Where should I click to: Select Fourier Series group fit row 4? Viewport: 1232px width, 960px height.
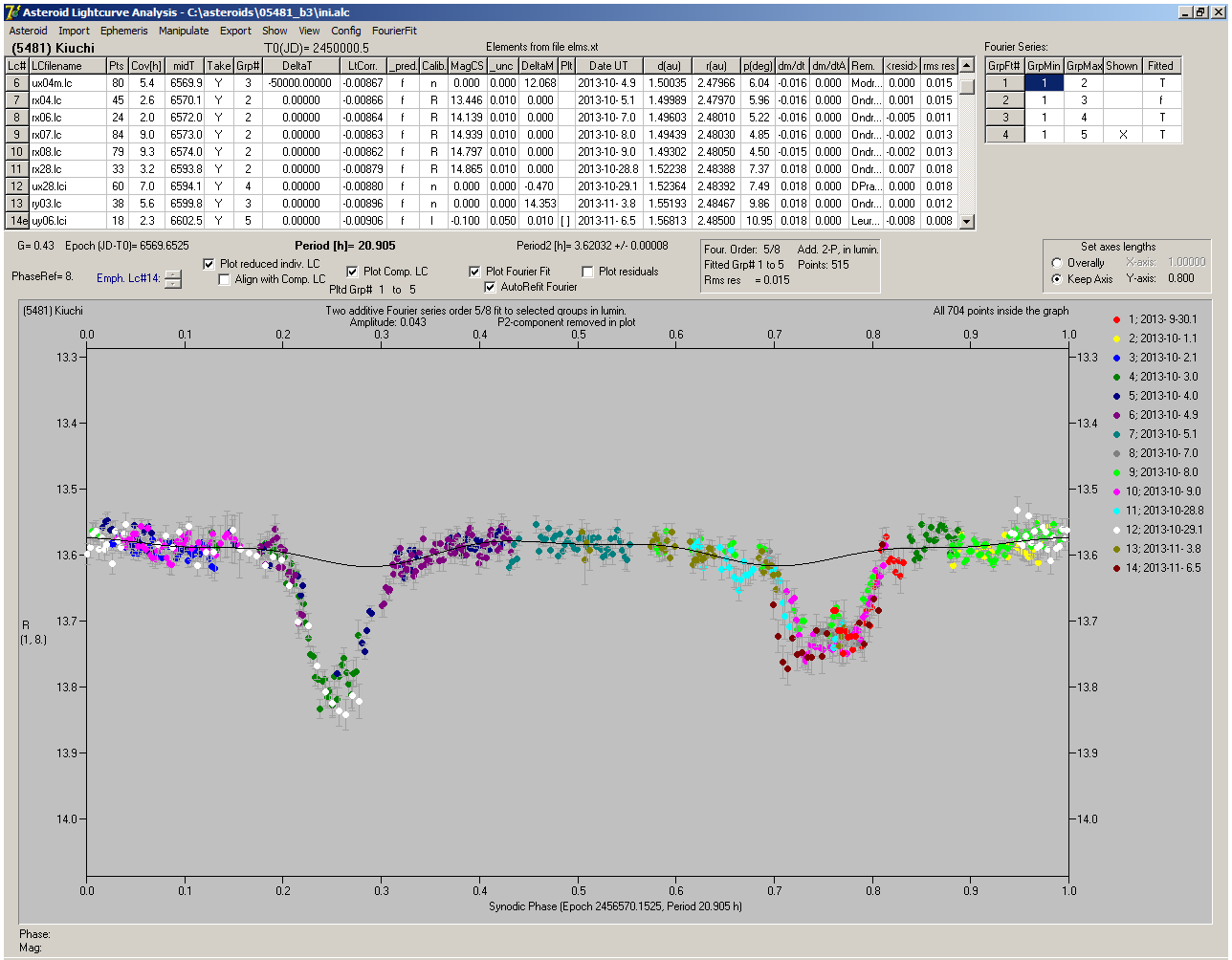click(1004, 135)
